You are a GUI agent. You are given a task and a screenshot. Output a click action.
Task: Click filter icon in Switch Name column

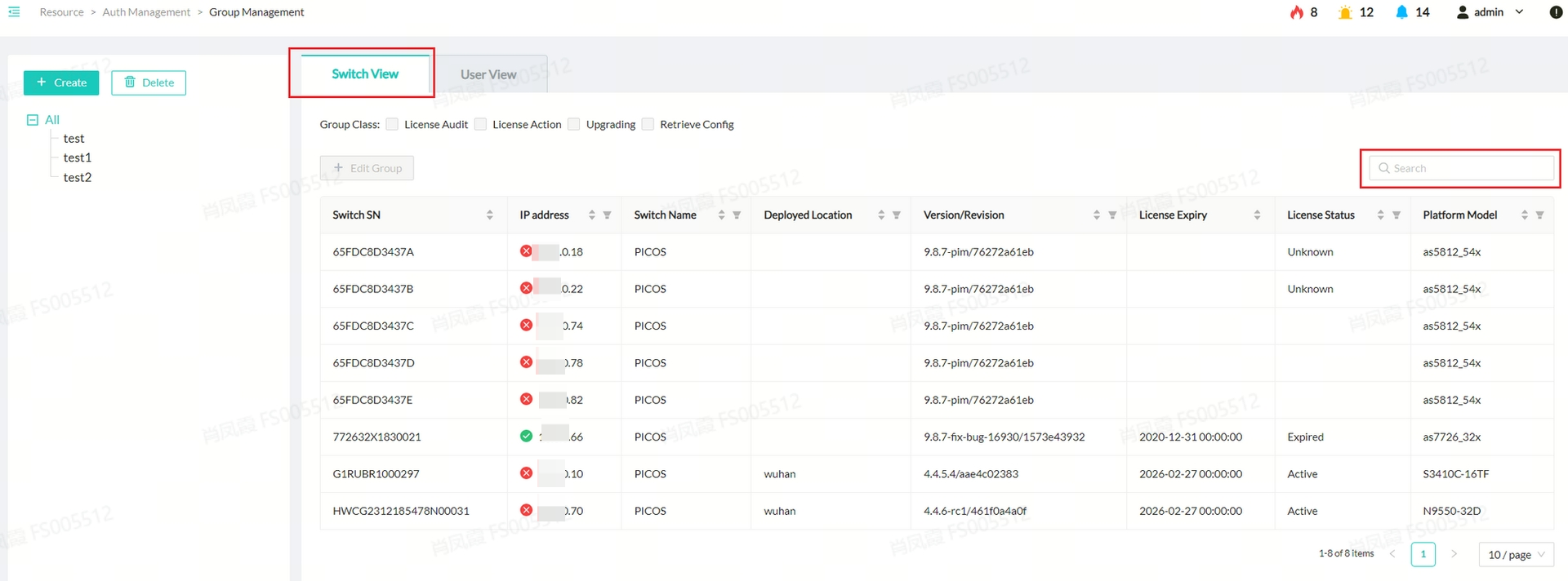click(x=737, y=215)
